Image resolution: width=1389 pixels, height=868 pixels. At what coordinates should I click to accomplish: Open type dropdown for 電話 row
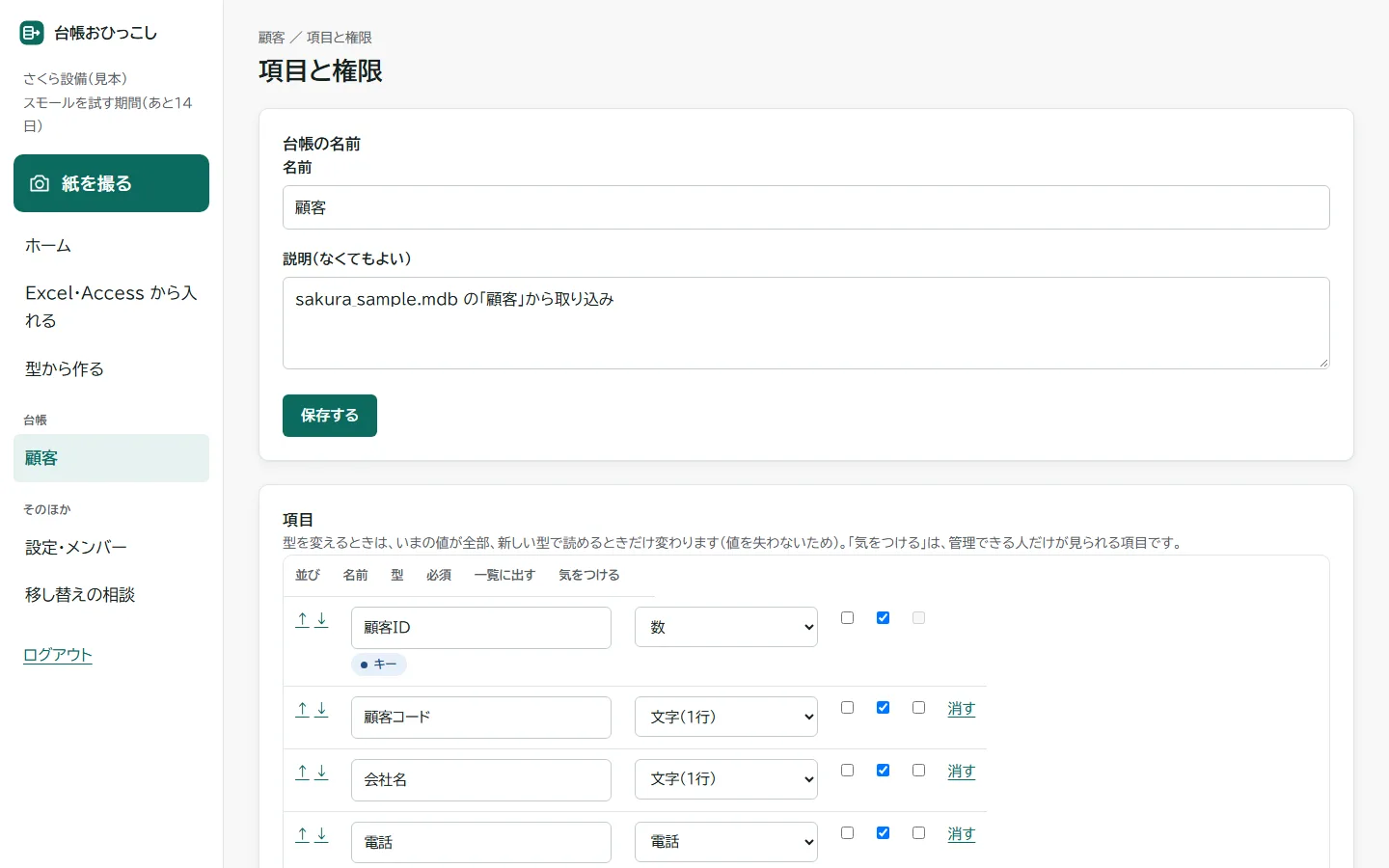726,842
